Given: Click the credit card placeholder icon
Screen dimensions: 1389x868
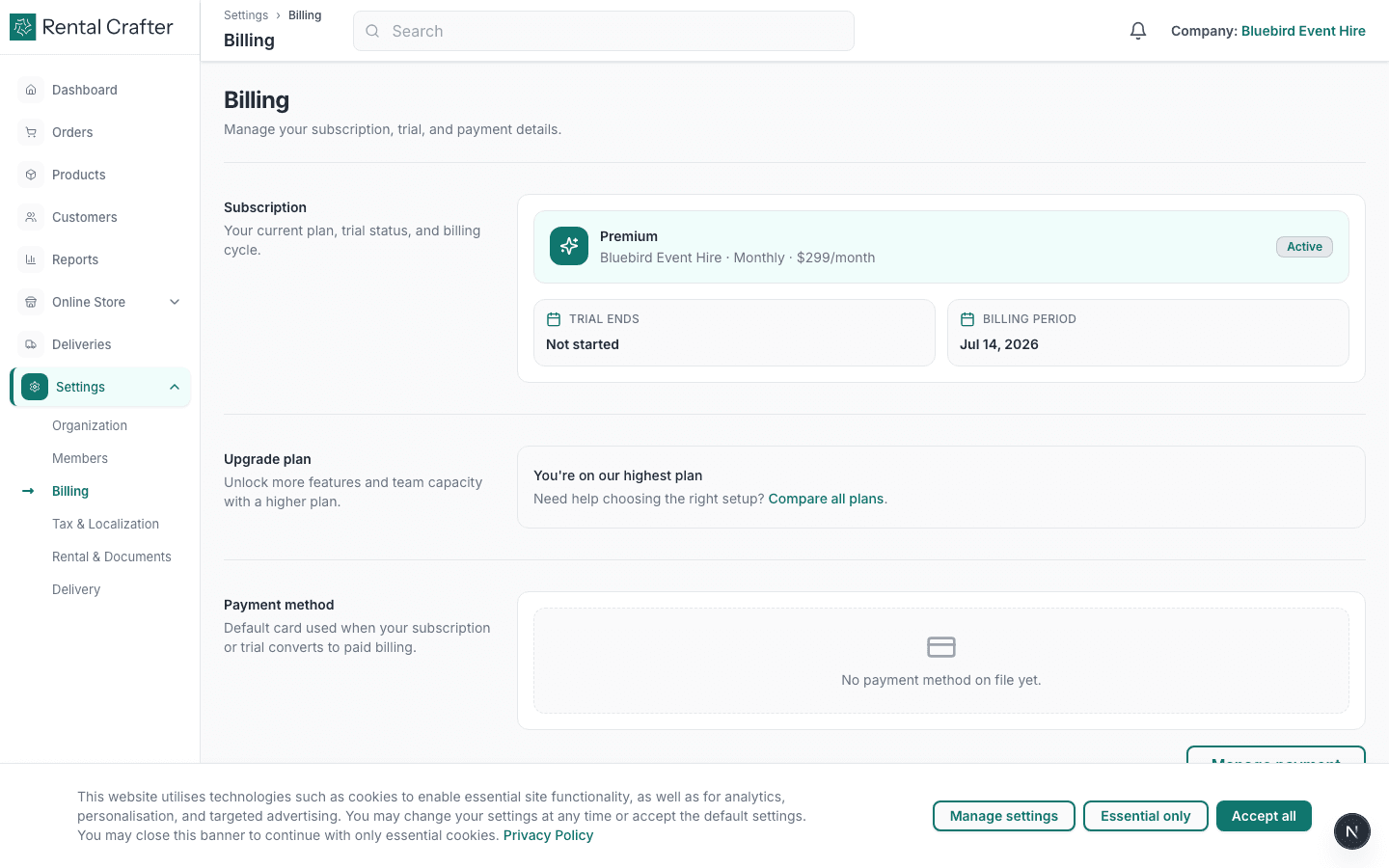Looking at the screenshot, I should click(x=941, y=647).
